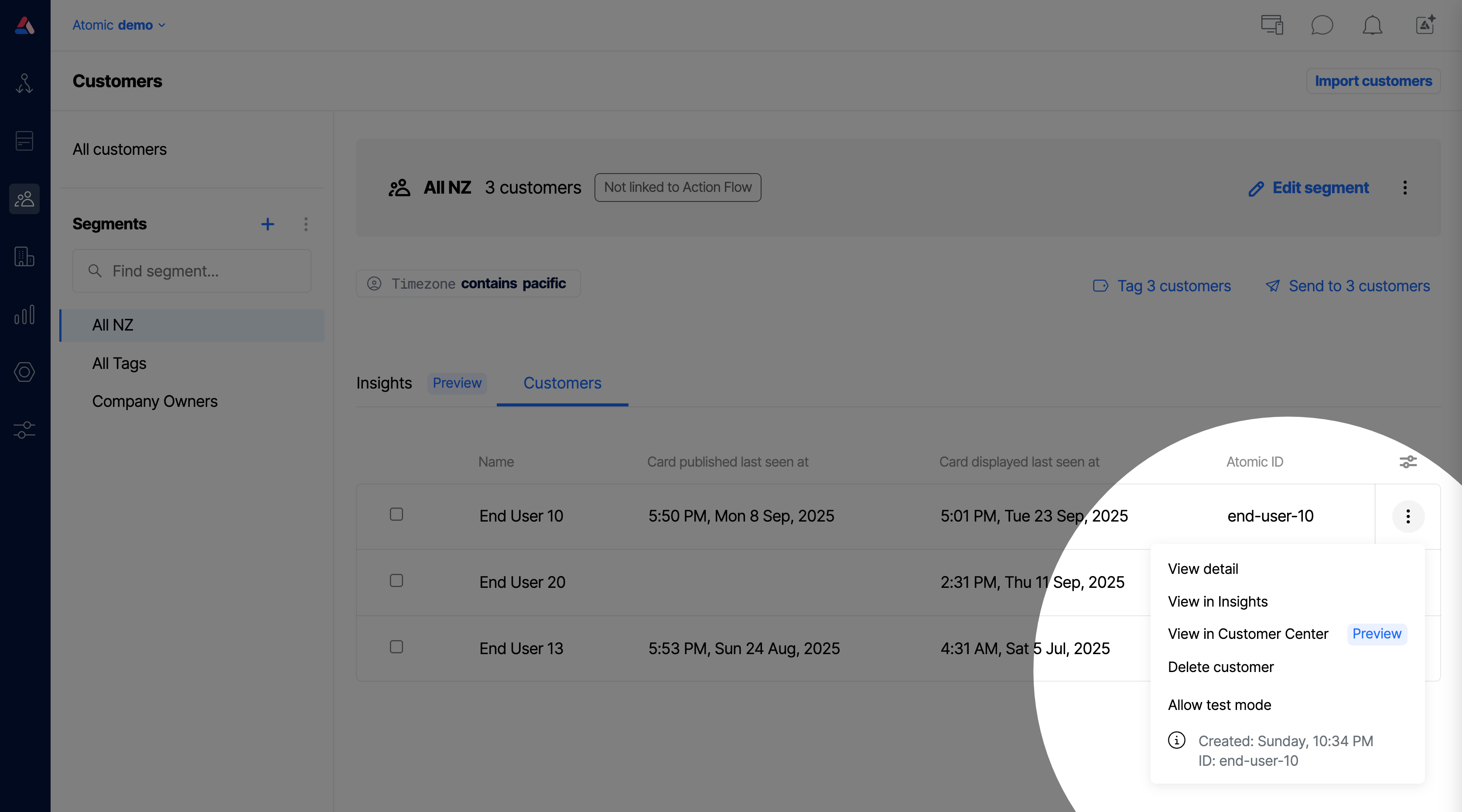Select the hexagon settings icon in sidebar
This screenshot has width=1462, height=812.
24,372
